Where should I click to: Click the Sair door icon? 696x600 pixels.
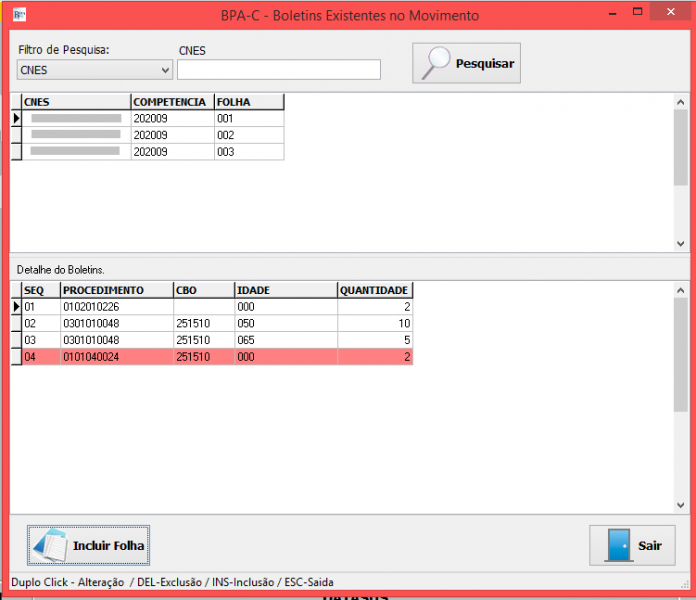pos(617,545)
